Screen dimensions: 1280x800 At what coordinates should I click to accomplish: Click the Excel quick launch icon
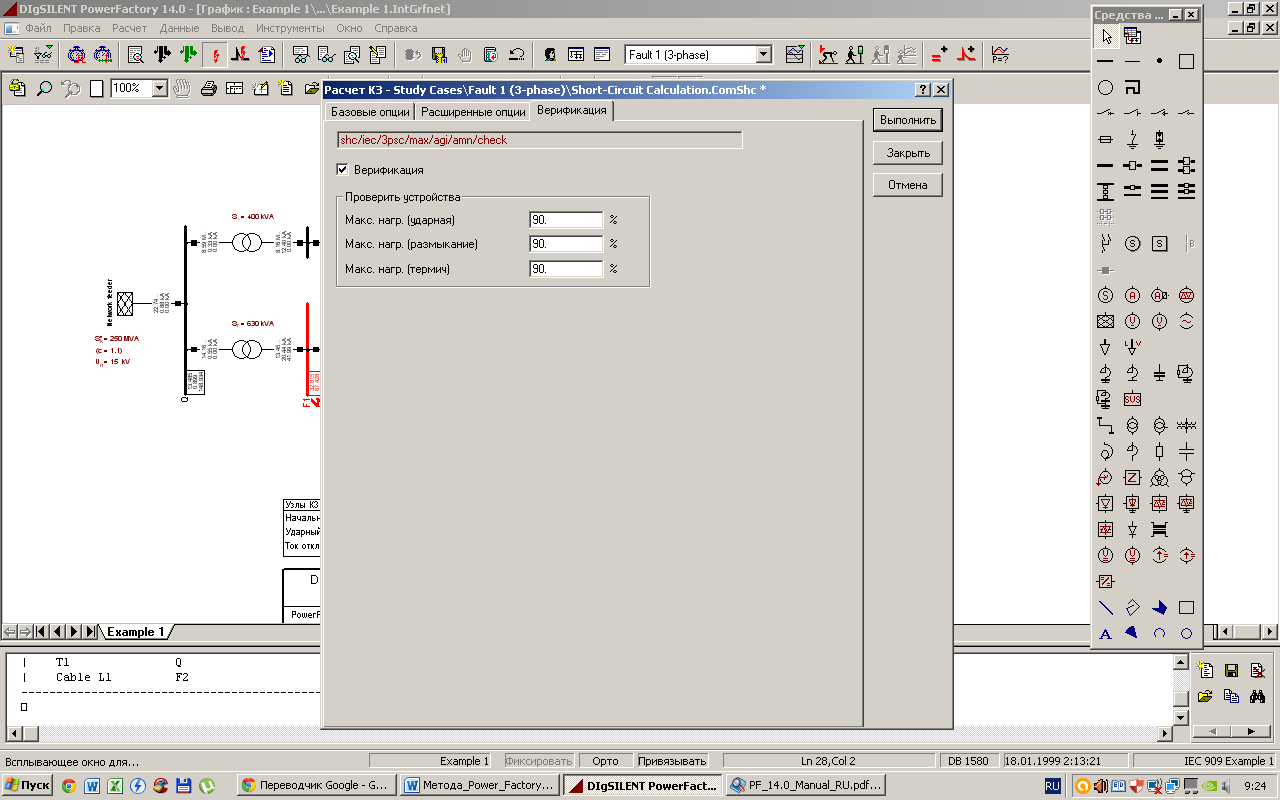[115, 786]
